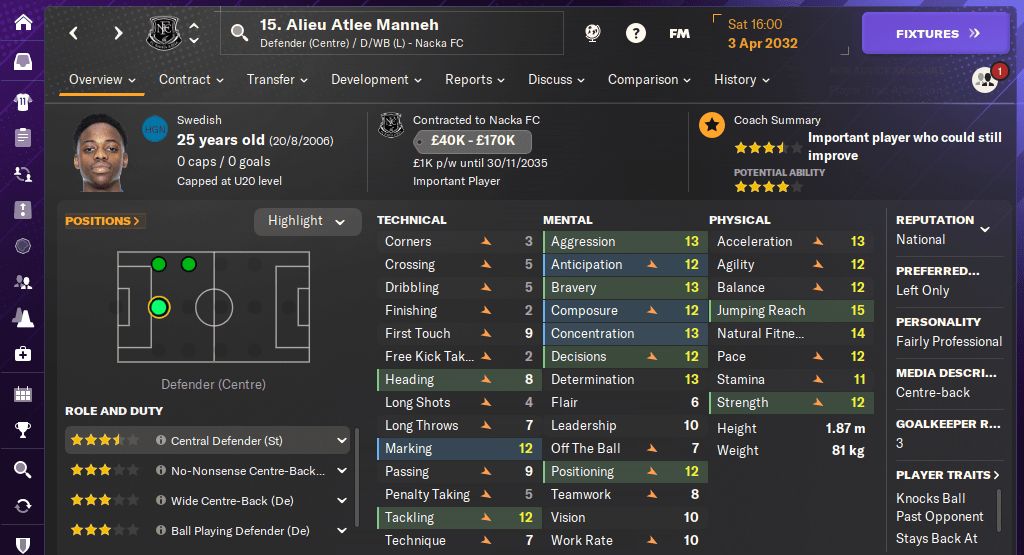The height and width of the screenshot is (555, 1024).
Task: Click the player search magnifier field
Action: (239, 33)
